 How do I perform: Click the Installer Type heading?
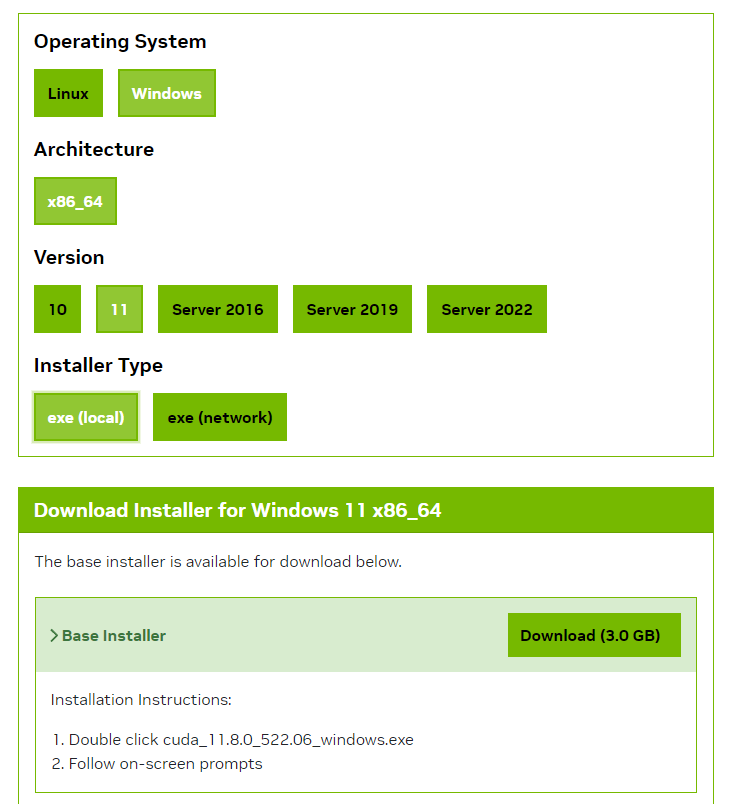98,366
